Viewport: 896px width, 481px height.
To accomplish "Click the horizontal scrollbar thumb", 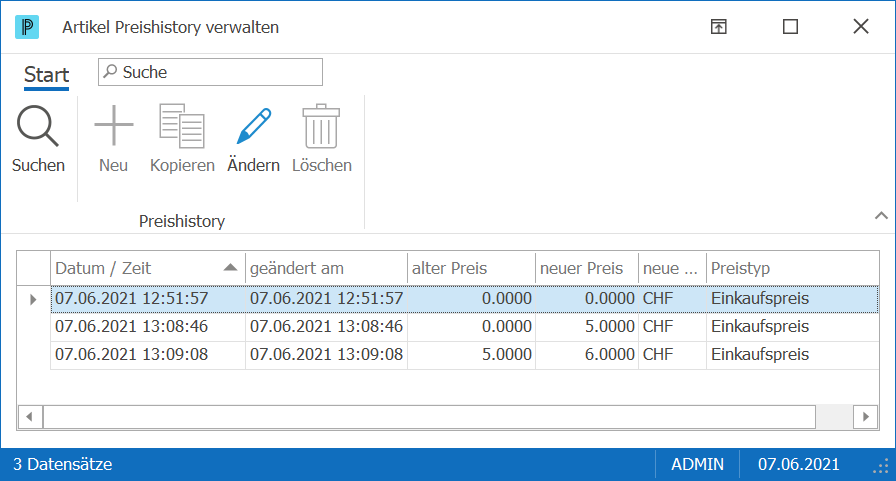I will 429,417.
